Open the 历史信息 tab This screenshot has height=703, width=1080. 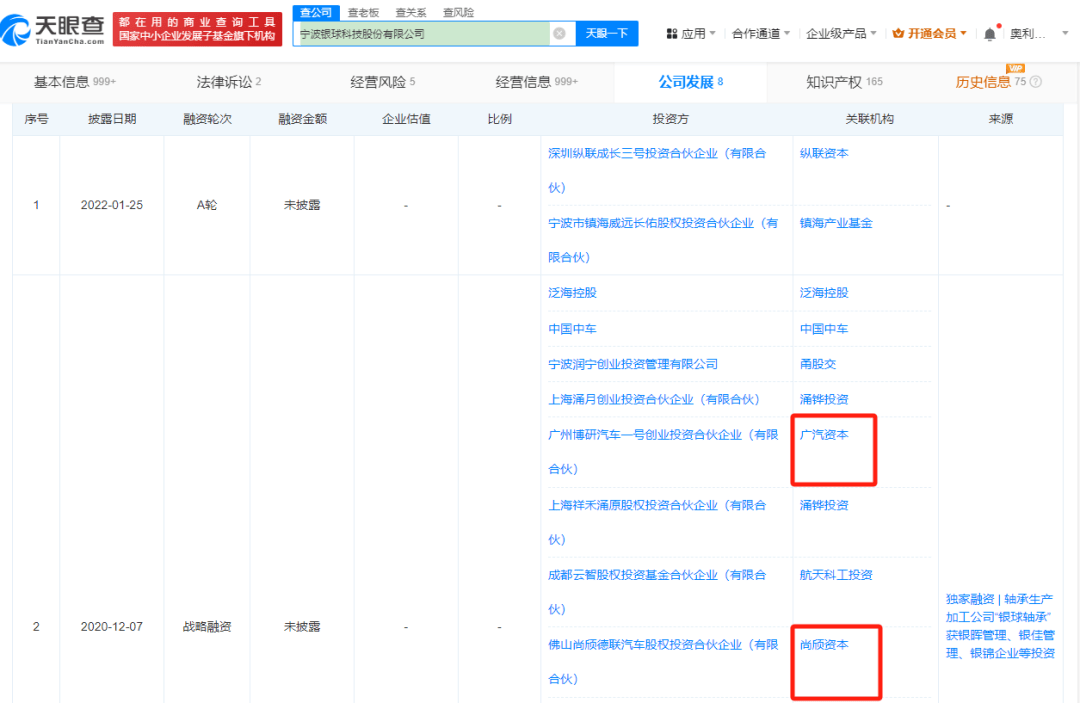click(x=984, y=82)
